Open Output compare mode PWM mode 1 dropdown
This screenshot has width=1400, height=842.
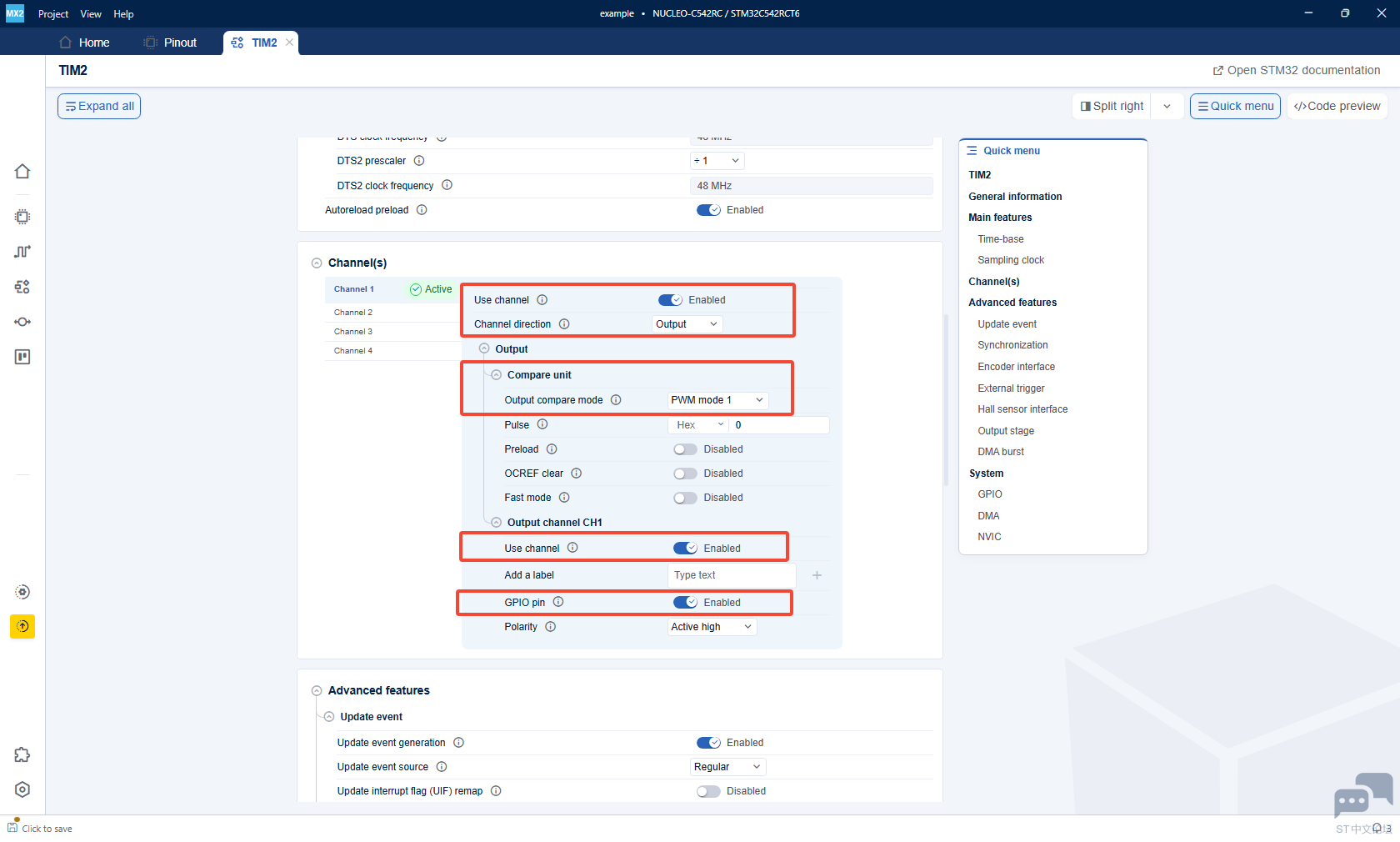(x=717, y=400)
